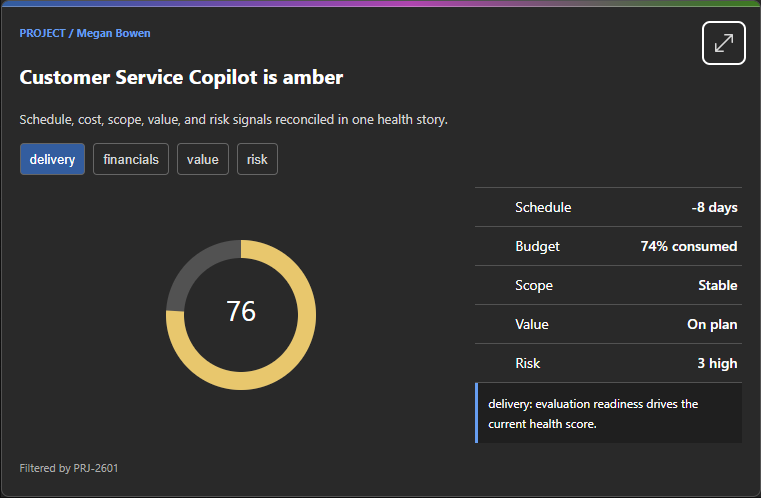Select the Schedule row showing -8 days
761x498 pixels.
click(608, 207)
